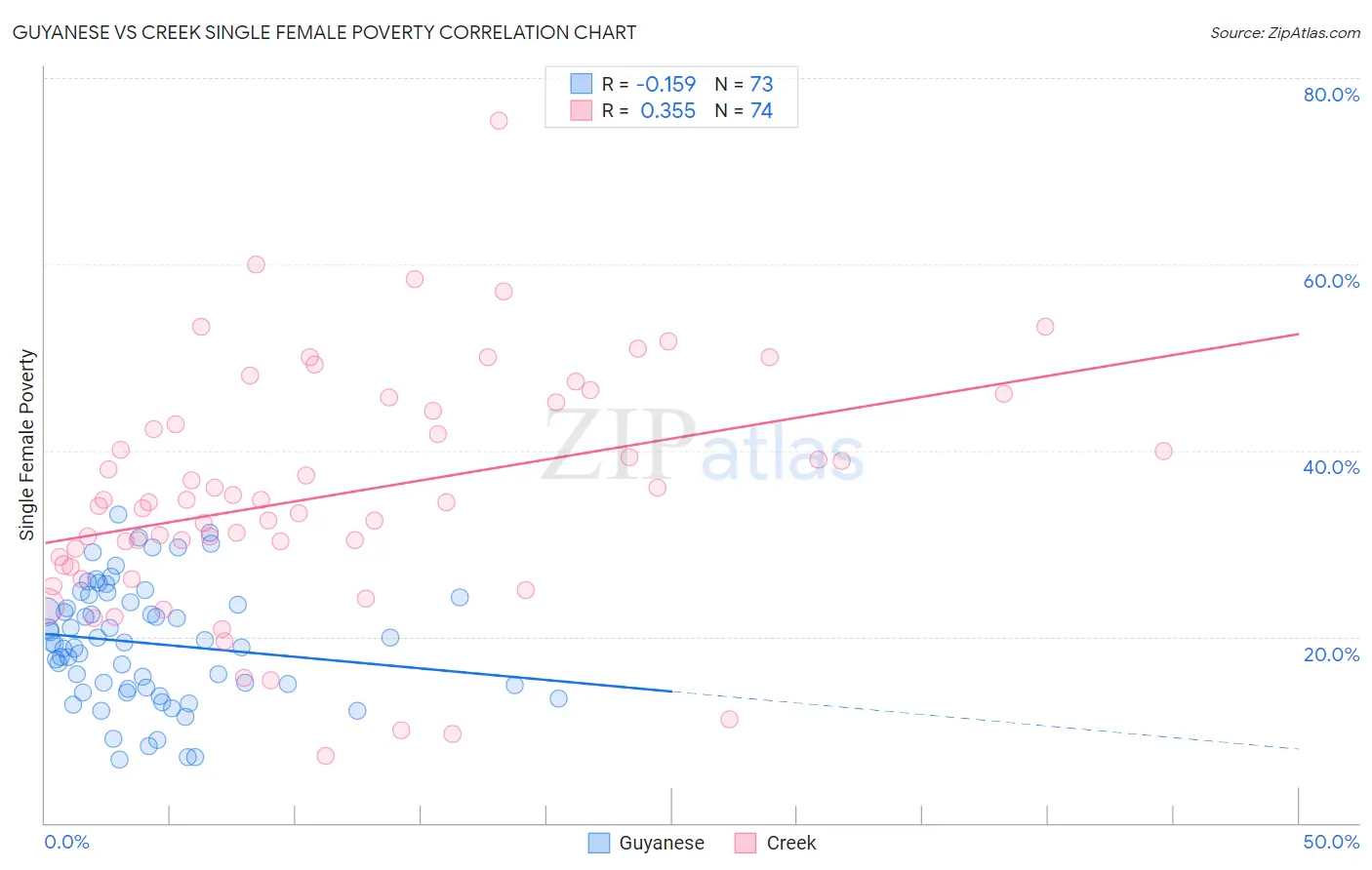This screenshot has height=870, width=1372.
Task: Select the Creek legend label
Action: tap(791, 843)
